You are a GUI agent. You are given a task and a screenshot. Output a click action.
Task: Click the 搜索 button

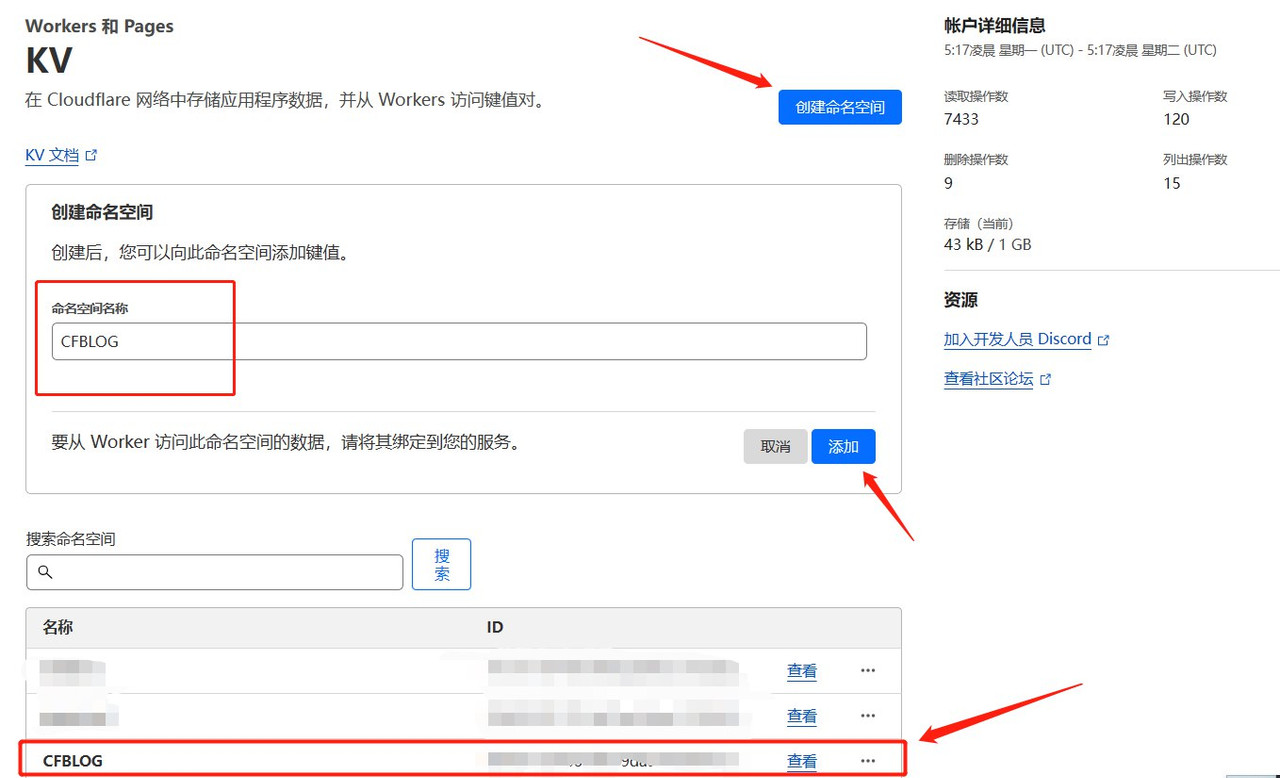tap(442, 564)
